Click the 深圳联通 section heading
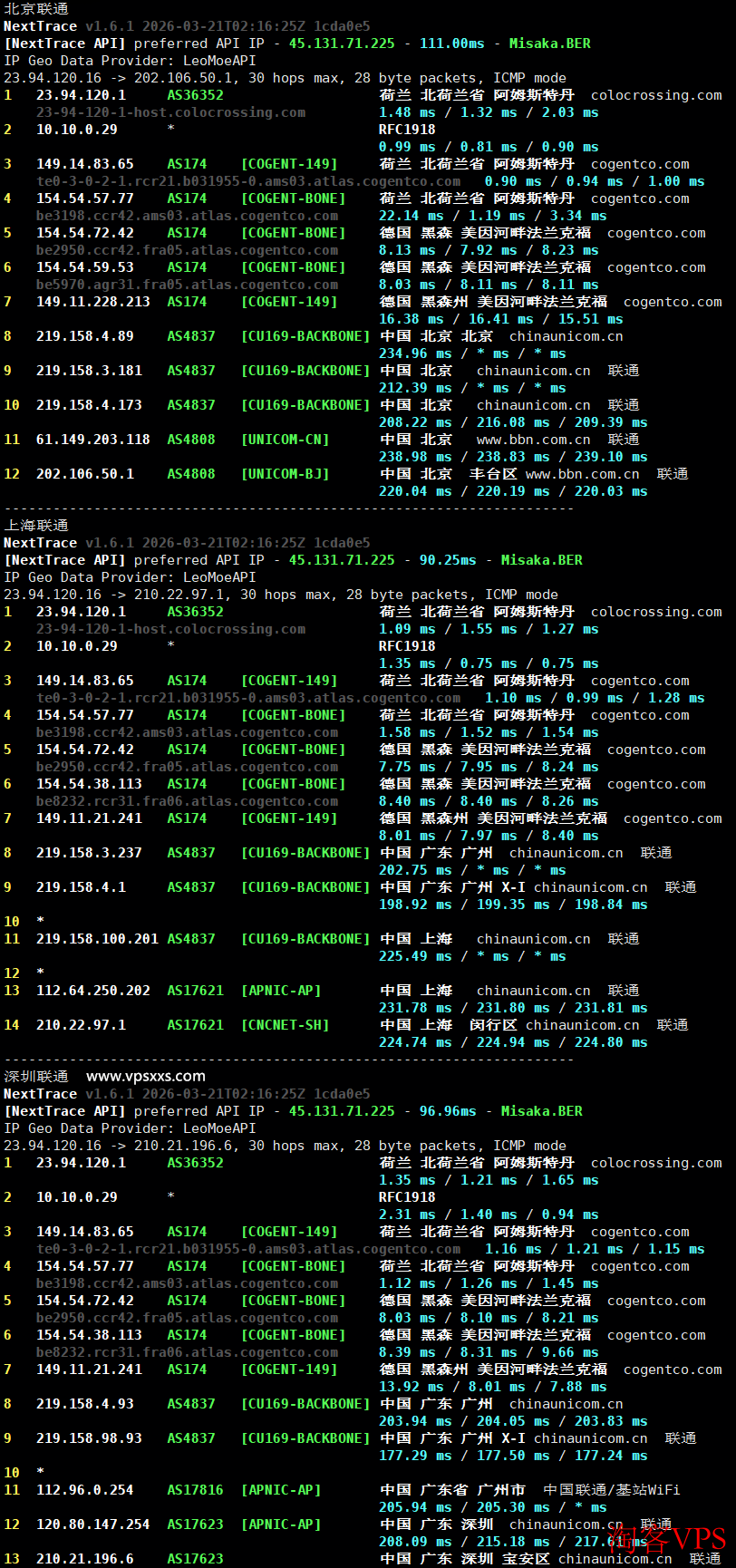 pos(36,1076)
